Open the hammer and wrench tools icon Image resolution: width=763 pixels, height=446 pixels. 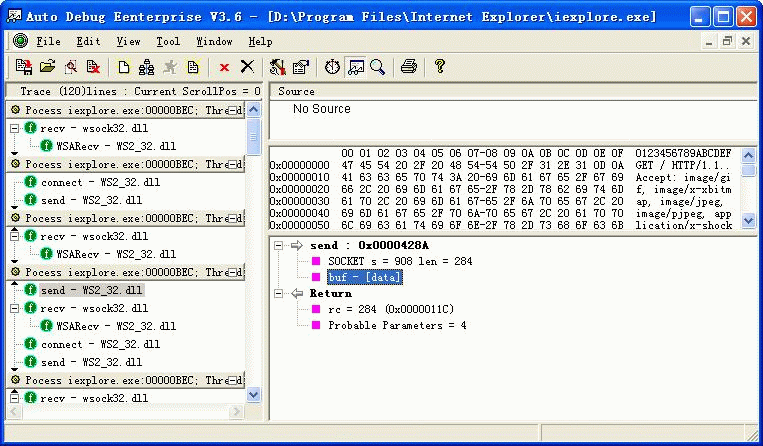278,67
